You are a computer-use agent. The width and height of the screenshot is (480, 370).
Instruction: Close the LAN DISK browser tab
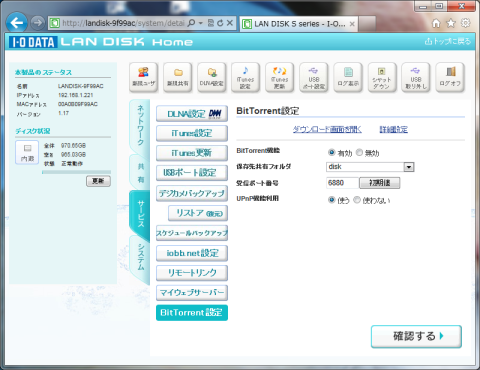(352, 24)
